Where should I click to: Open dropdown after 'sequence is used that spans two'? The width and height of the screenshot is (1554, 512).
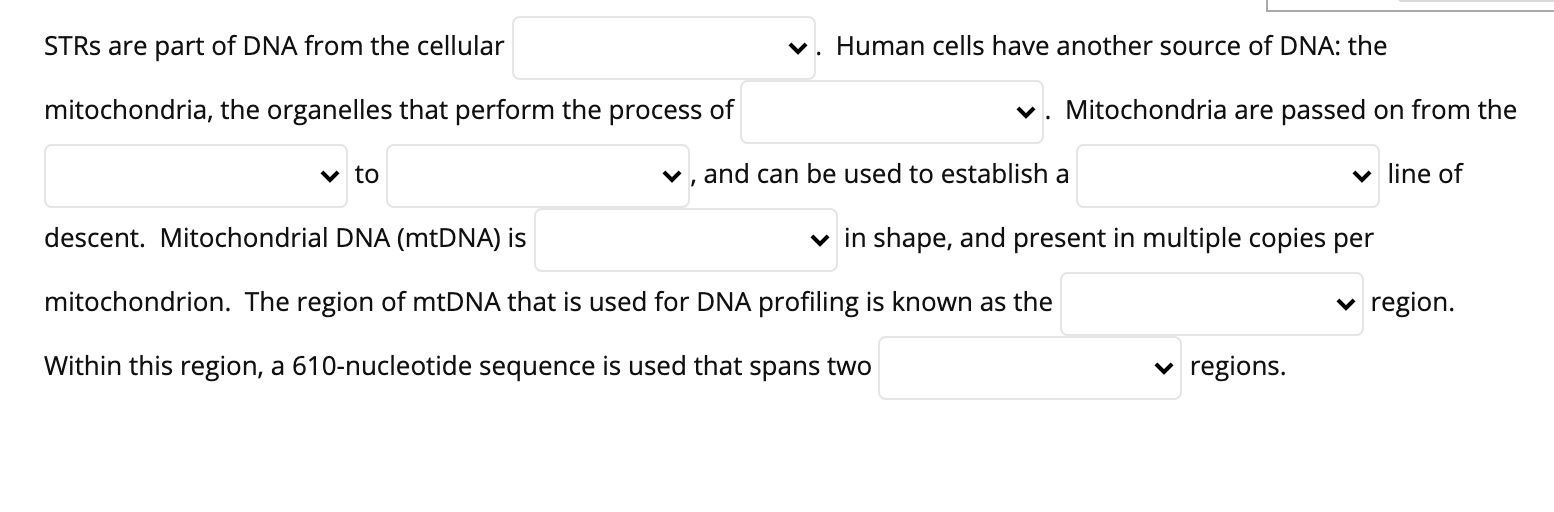[1030, 367]
